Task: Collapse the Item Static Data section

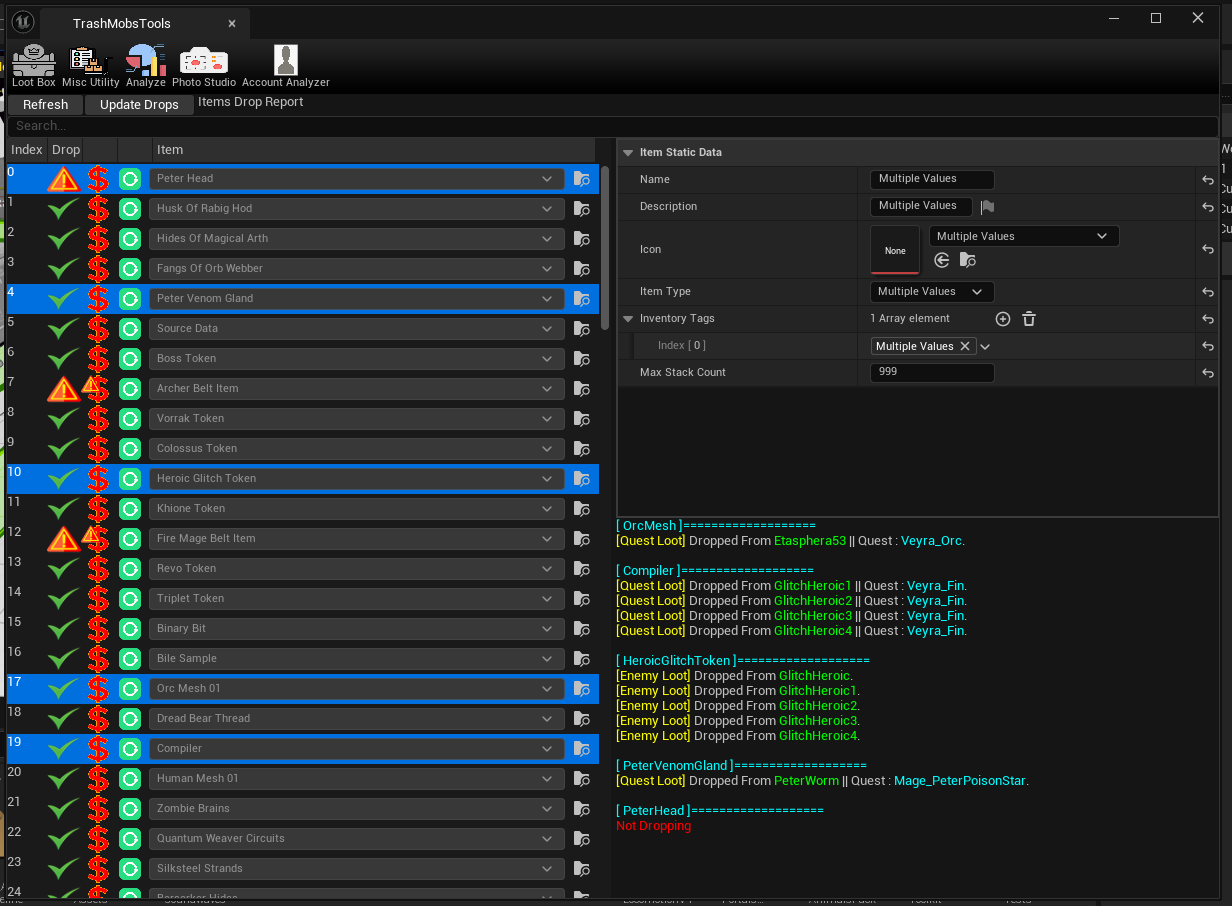Action: pos(628,153)
